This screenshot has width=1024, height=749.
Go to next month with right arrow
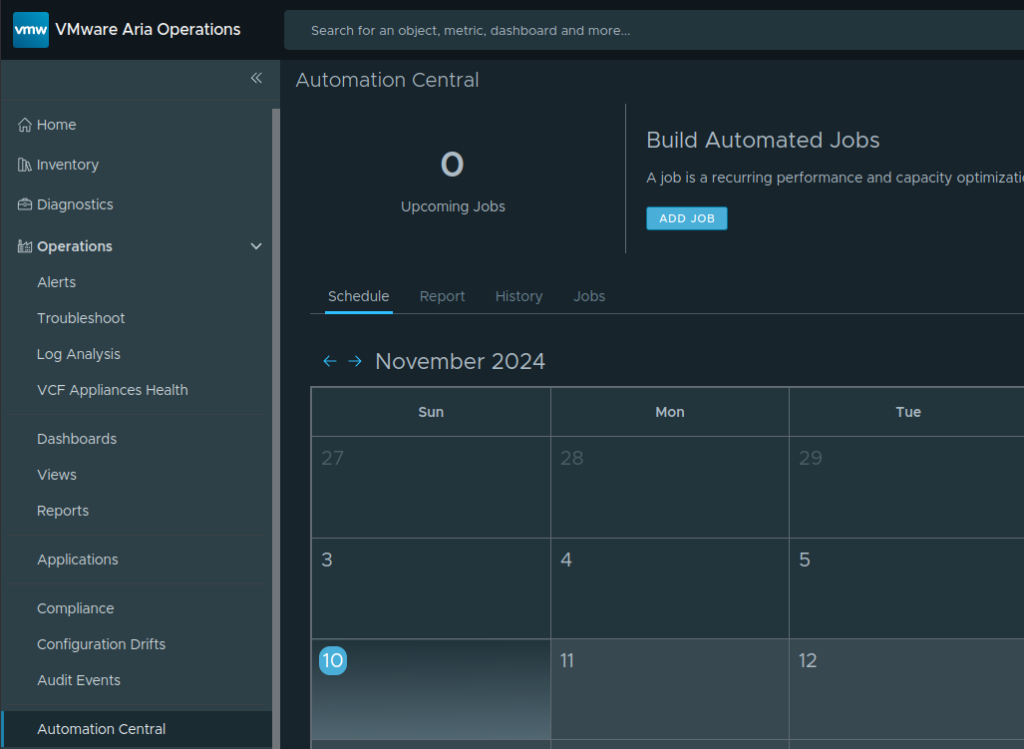click(355, 361)
